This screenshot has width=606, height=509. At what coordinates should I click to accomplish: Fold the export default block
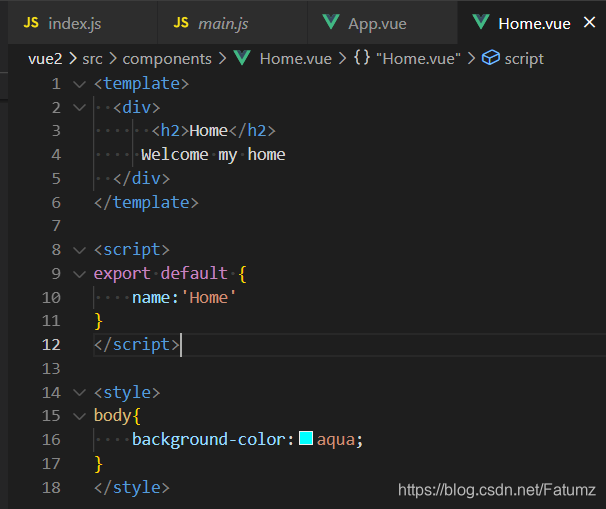pos(80,274)
